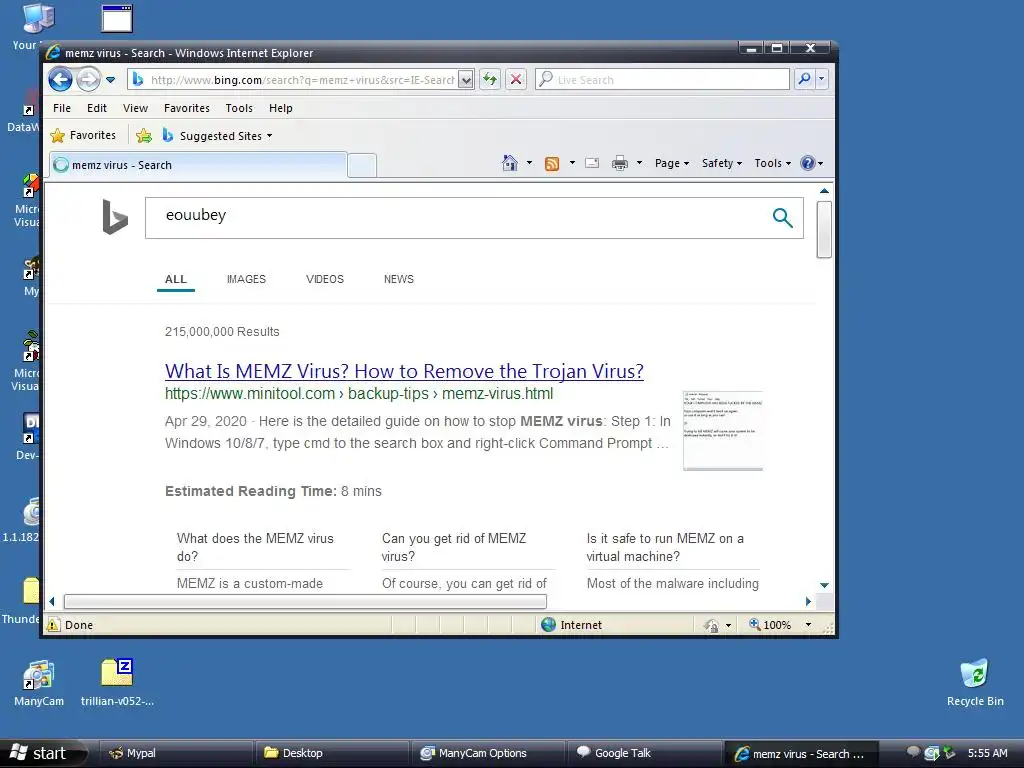
Task: Open the Edit menu
Action: [97, 108]
